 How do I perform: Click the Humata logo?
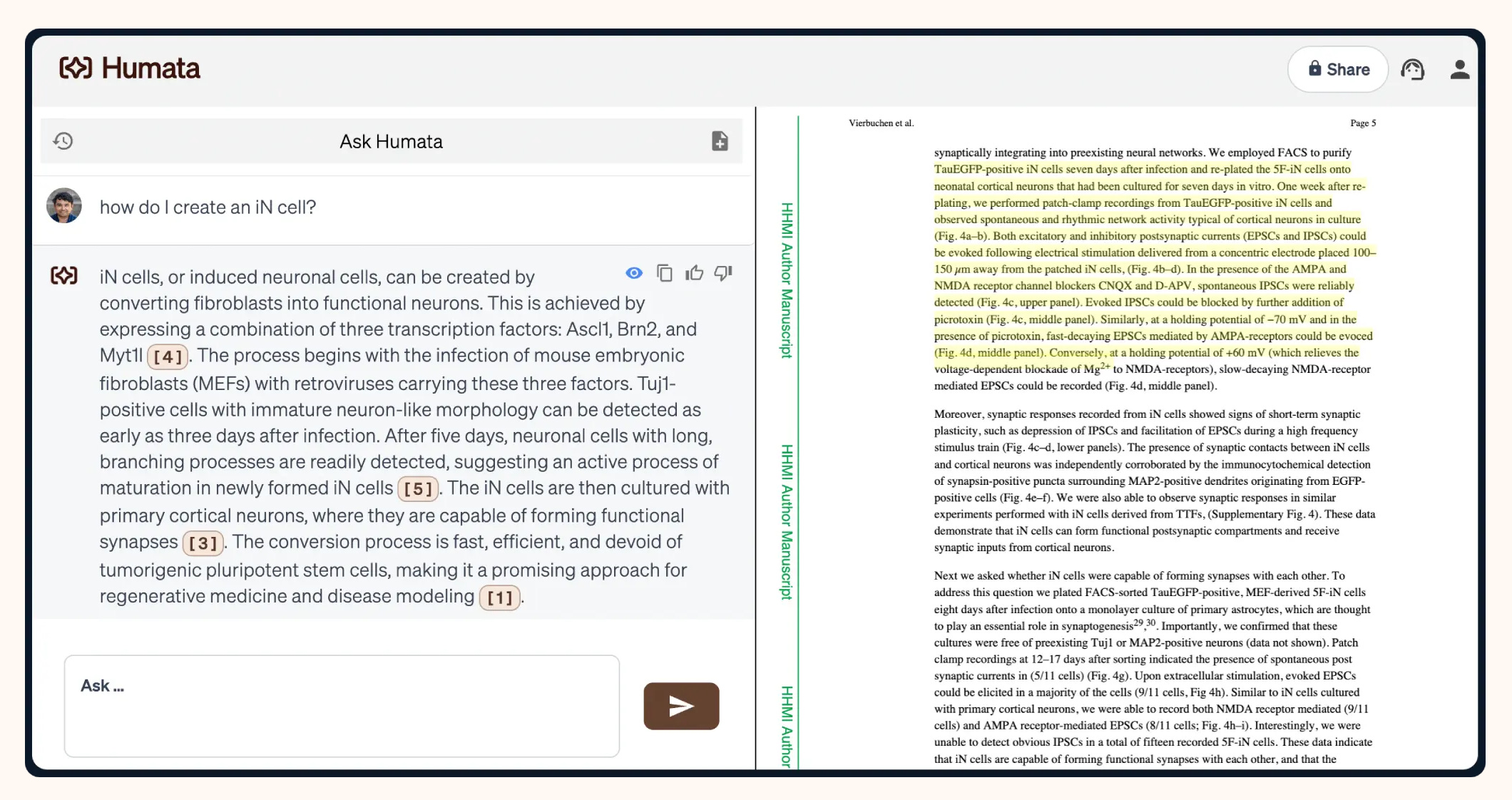pos(129,68)
